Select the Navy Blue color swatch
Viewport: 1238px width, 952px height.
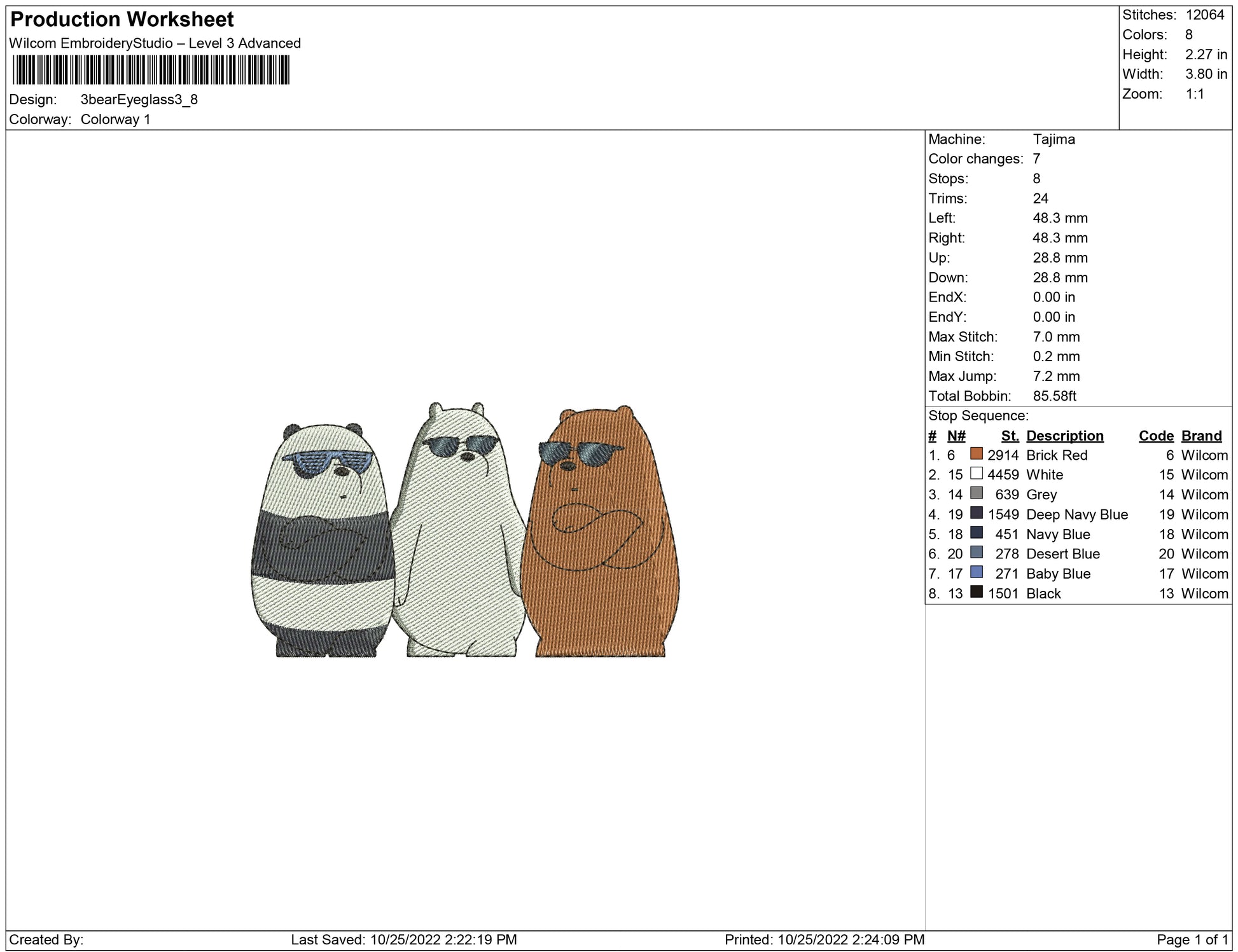(976, 533)
